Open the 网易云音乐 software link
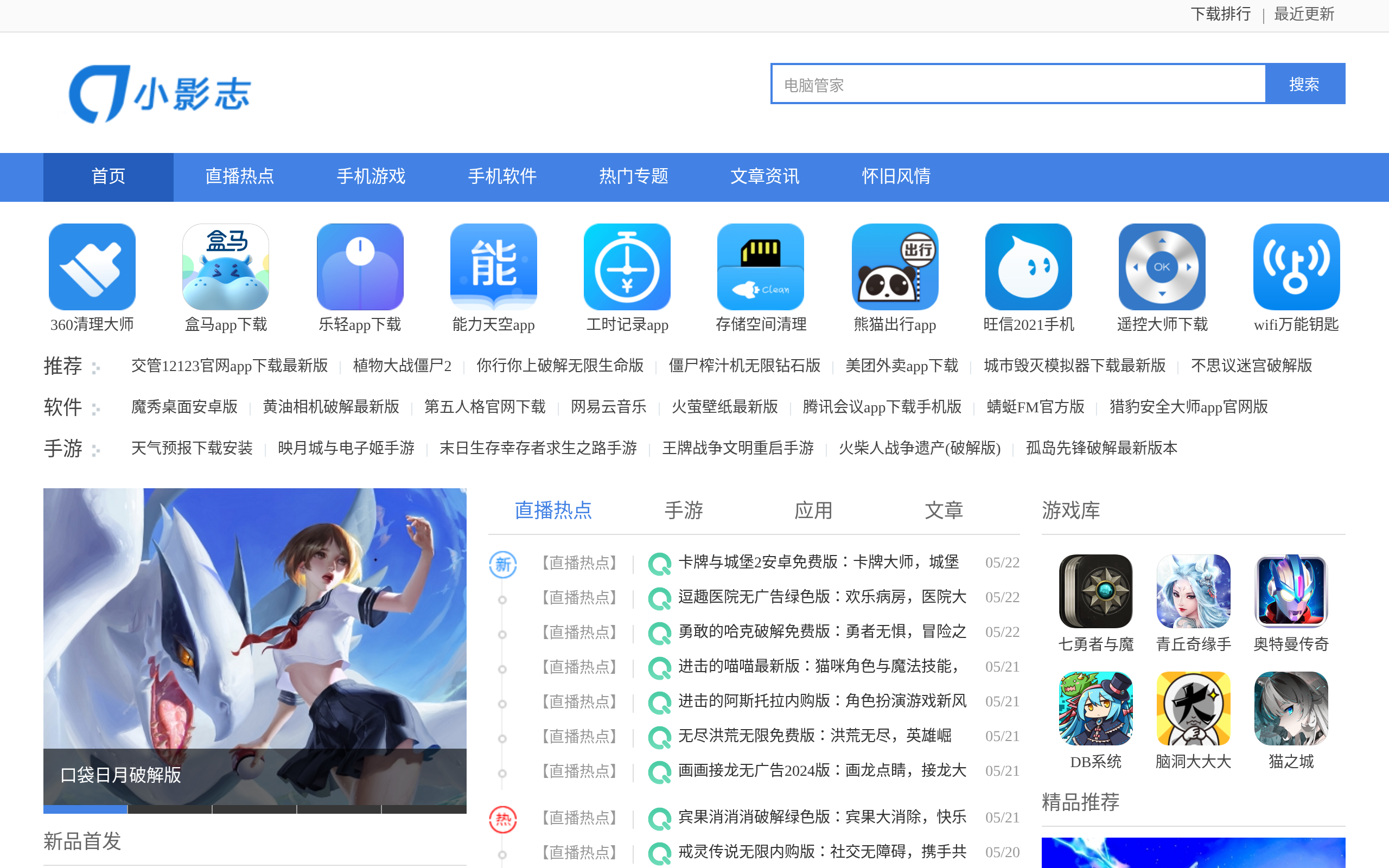The image size is (1389, 868). click(x=608, y=407)
